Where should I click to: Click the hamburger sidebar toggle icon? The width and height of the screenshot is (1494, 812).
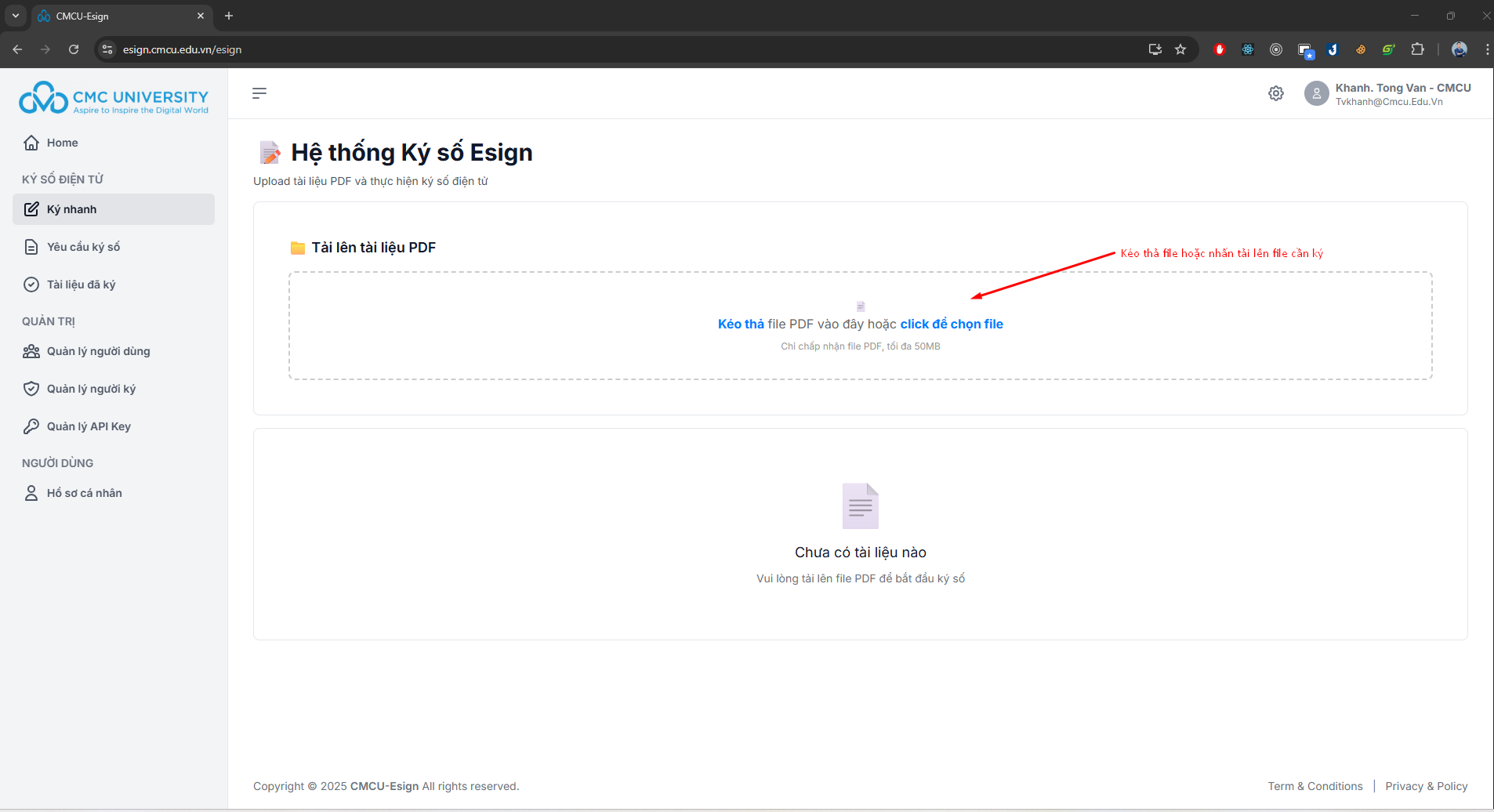point(259,93)
